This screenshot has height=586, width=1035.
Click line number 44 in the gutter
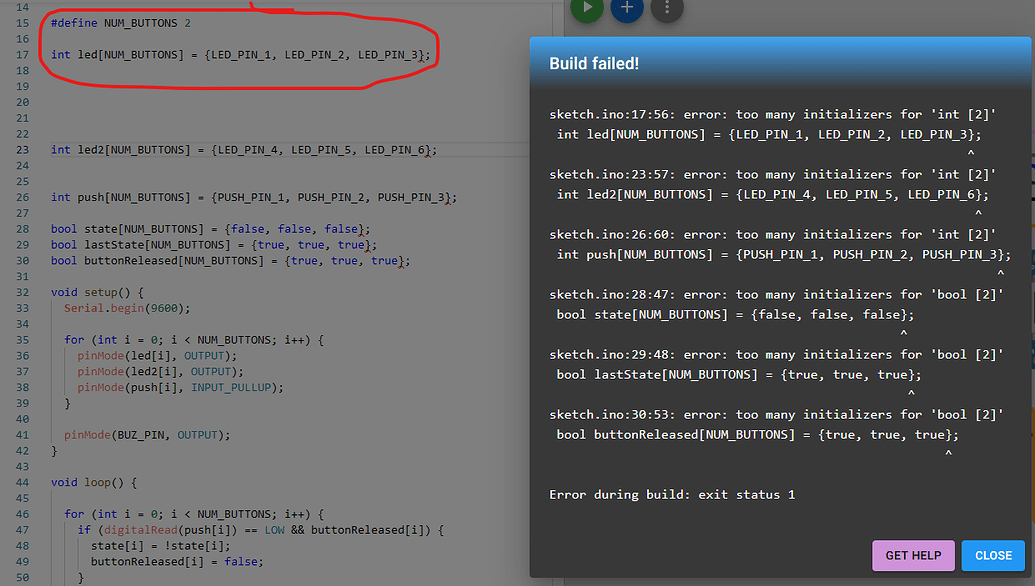click(x=22, y=482)
